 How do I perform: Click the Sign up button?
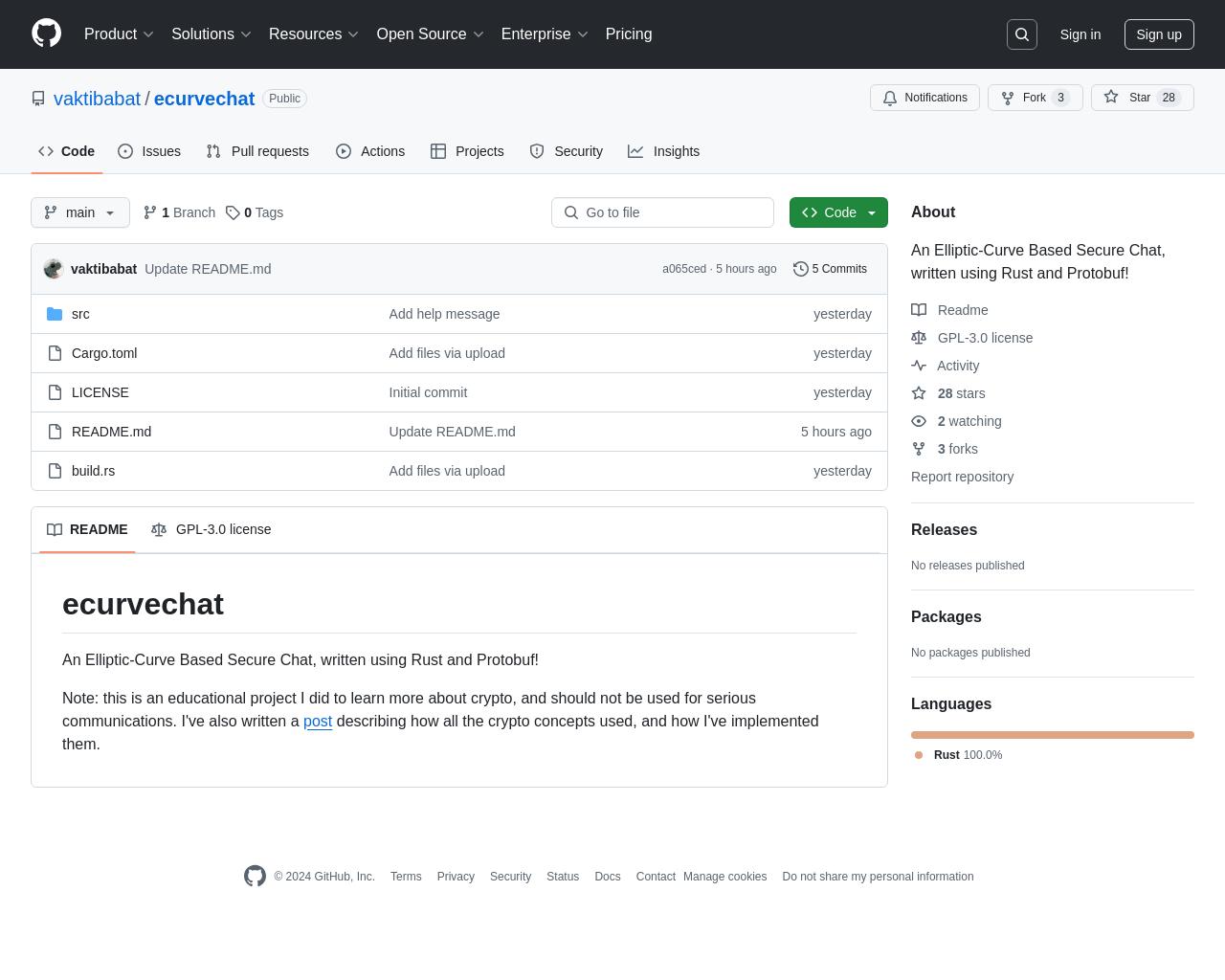(1159, 34)
